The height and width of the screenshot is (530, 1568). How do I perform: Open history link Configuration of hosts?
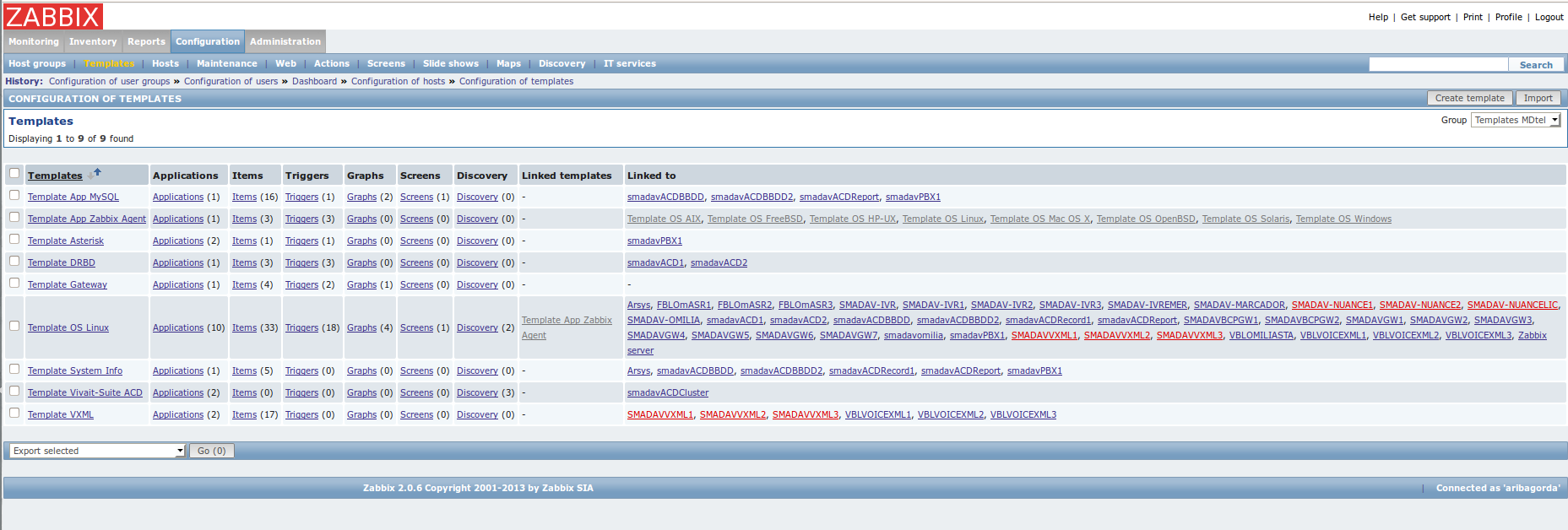[x=398, y=81]
